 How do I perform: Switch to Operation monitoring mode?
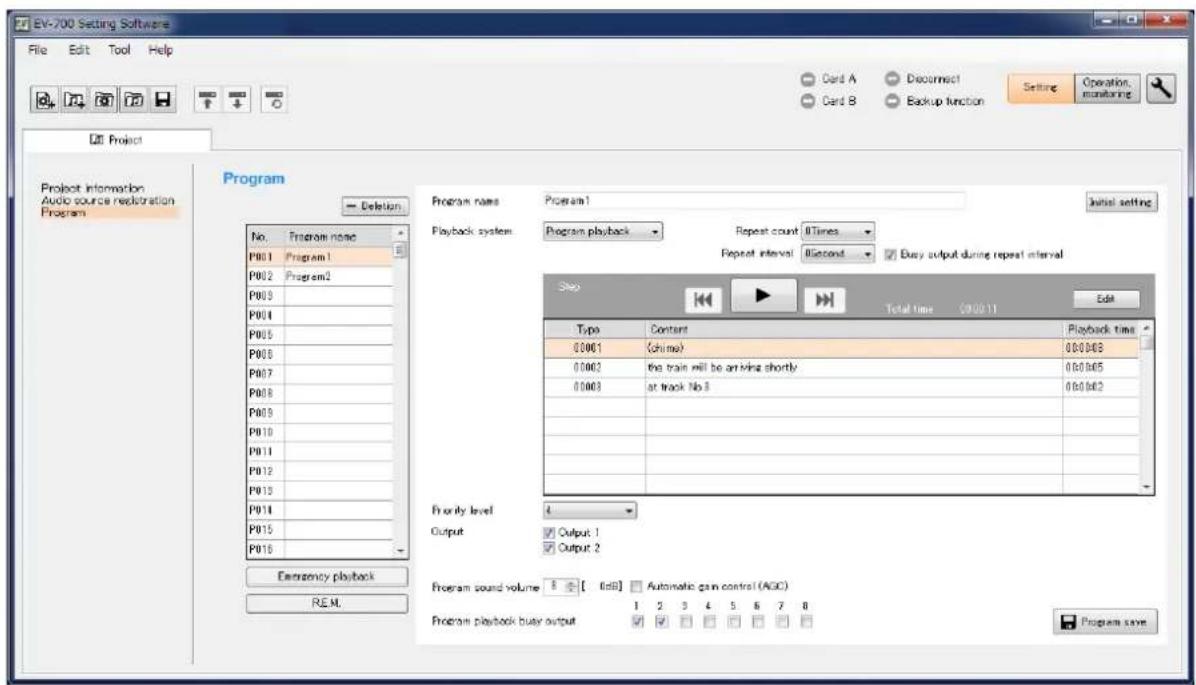1107,88
